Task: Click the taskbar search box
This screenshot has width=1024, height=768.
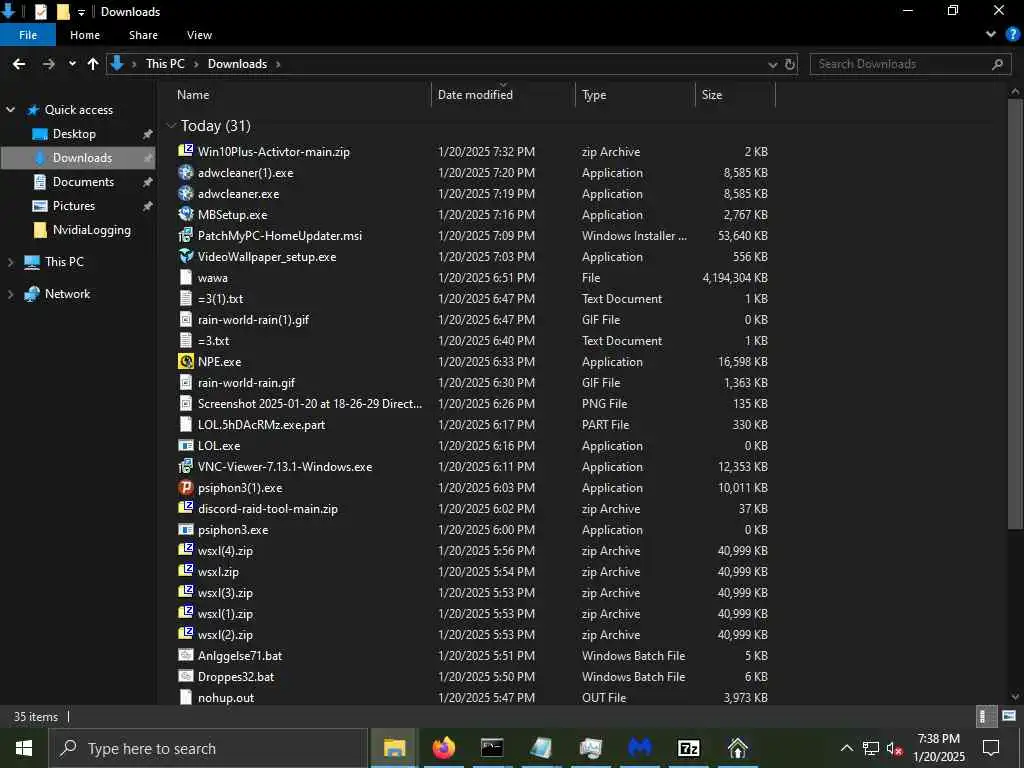Action: pos(208,748)
